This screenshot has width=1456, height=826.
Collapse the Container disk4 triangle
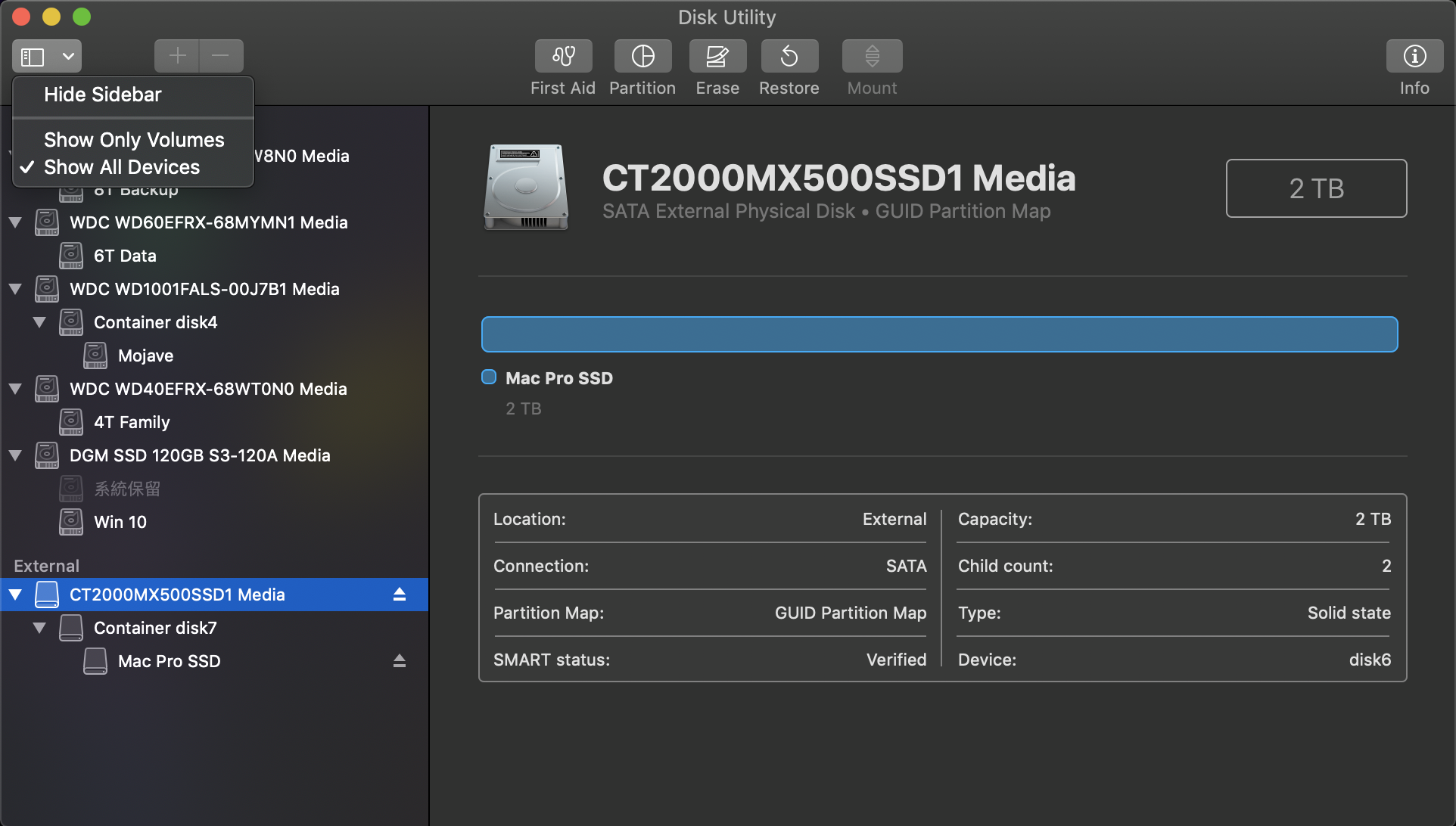click(39, 322)
